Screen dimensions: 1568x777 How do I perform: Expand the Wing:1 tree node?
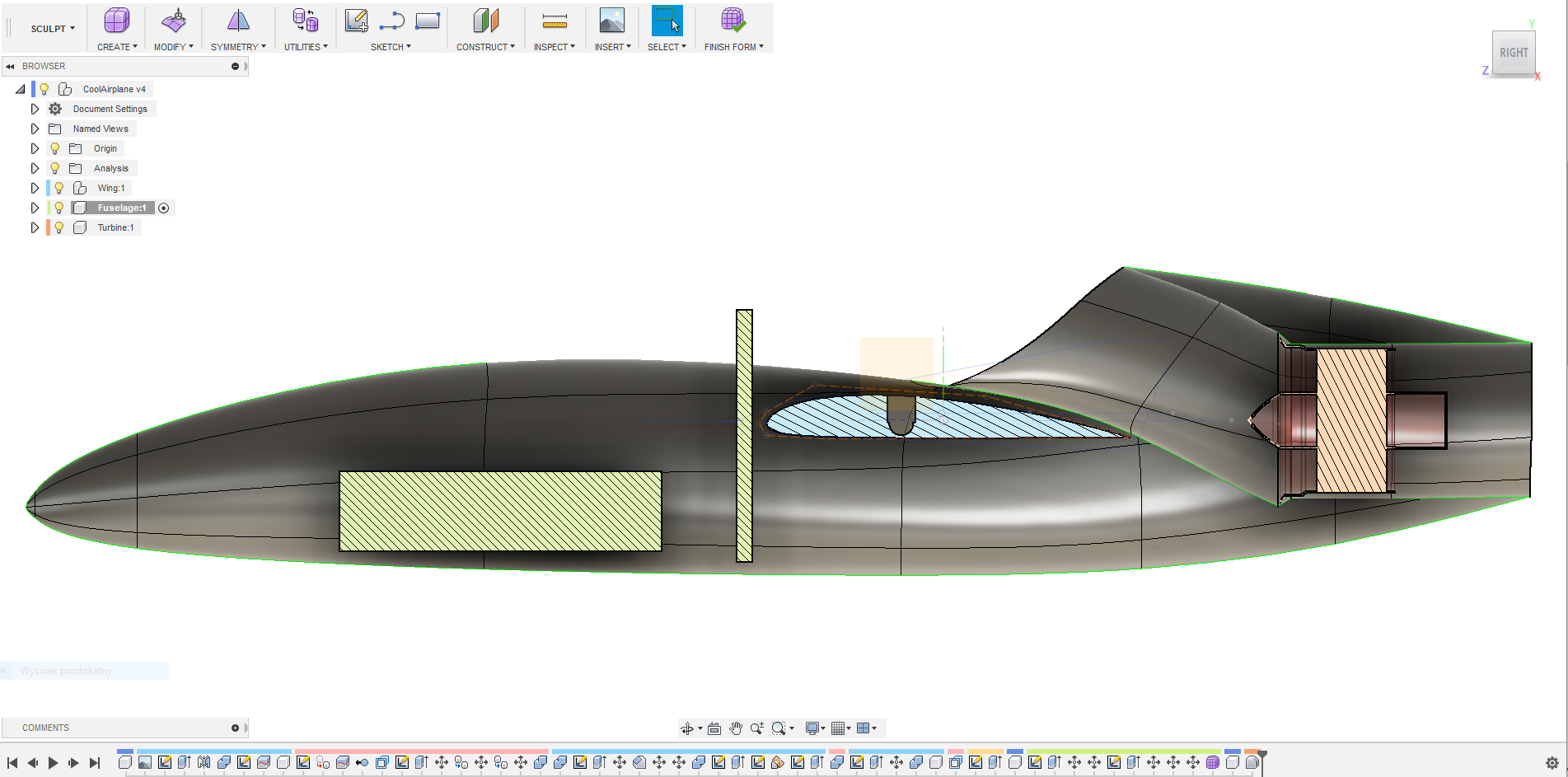(35, 188)
